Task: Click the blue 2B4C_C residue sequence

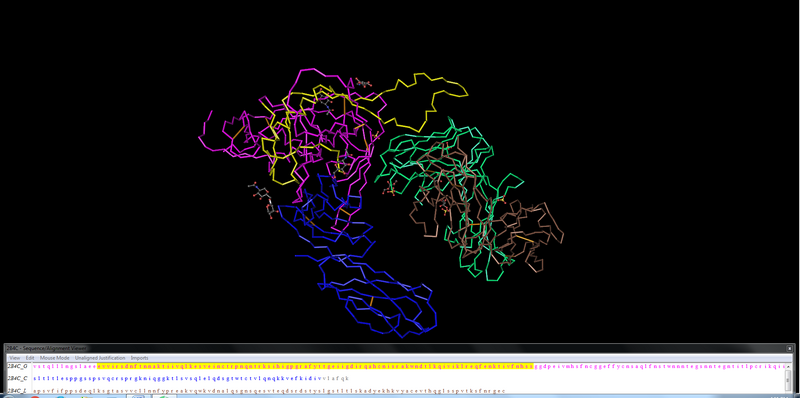Action: point(177,379)
